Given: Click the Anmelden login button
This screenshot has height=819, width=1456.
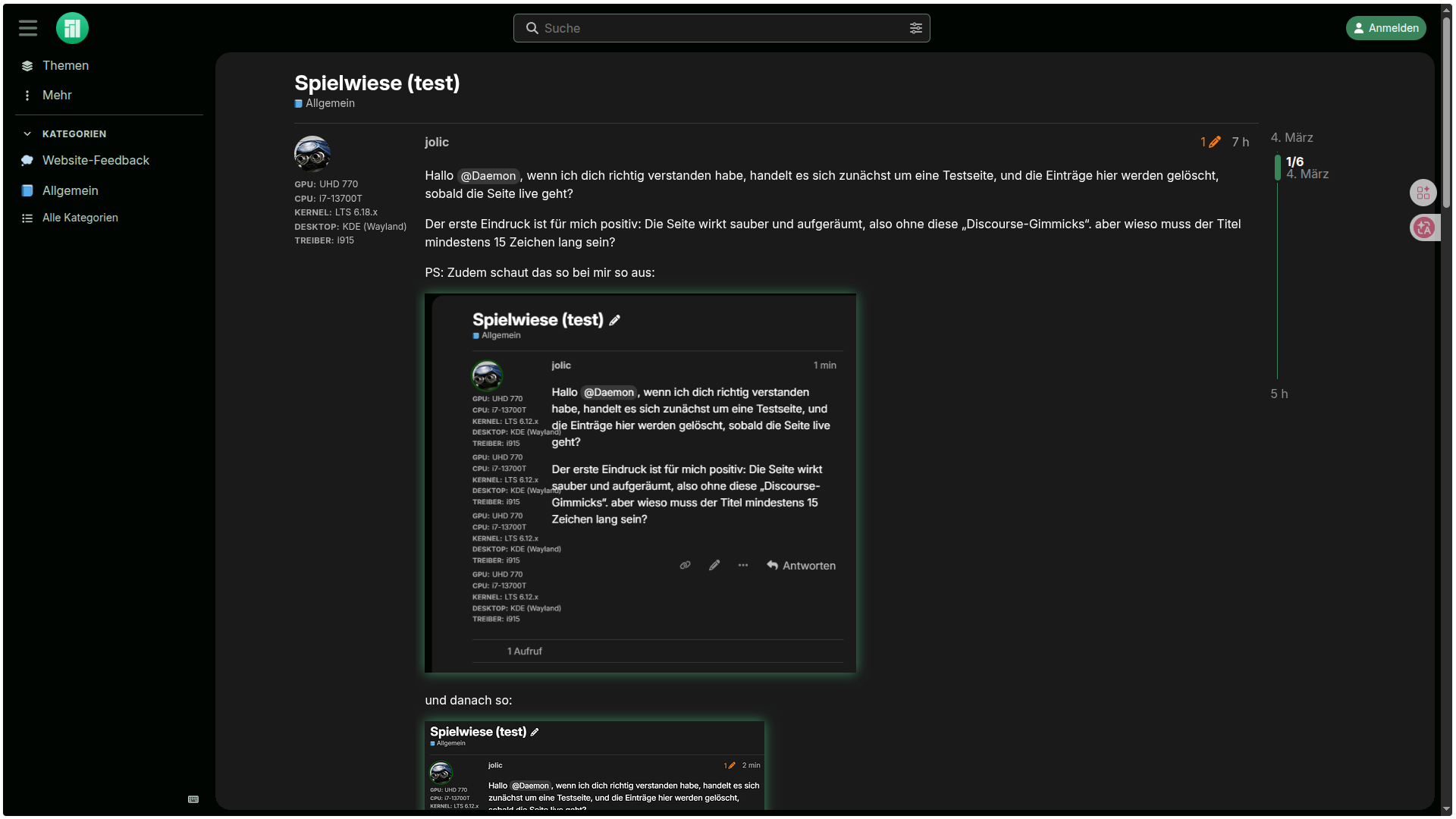Looking at the screenshot, I should pyautogui.click(x=1385, y=28).
